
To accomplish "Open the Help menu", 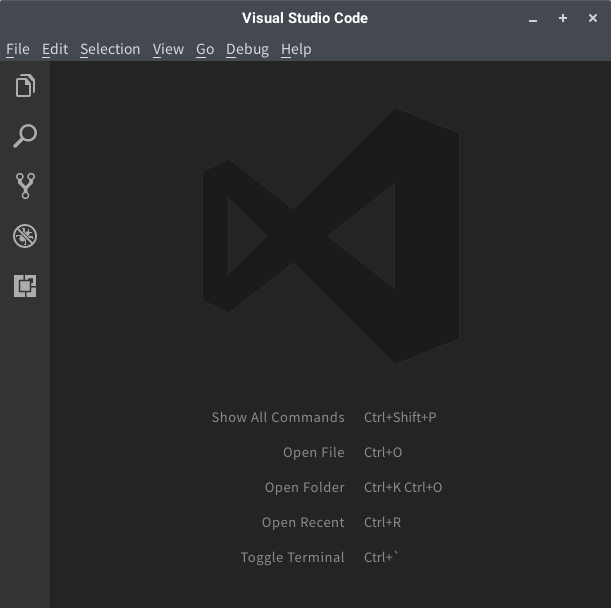I will coord(296,49).
